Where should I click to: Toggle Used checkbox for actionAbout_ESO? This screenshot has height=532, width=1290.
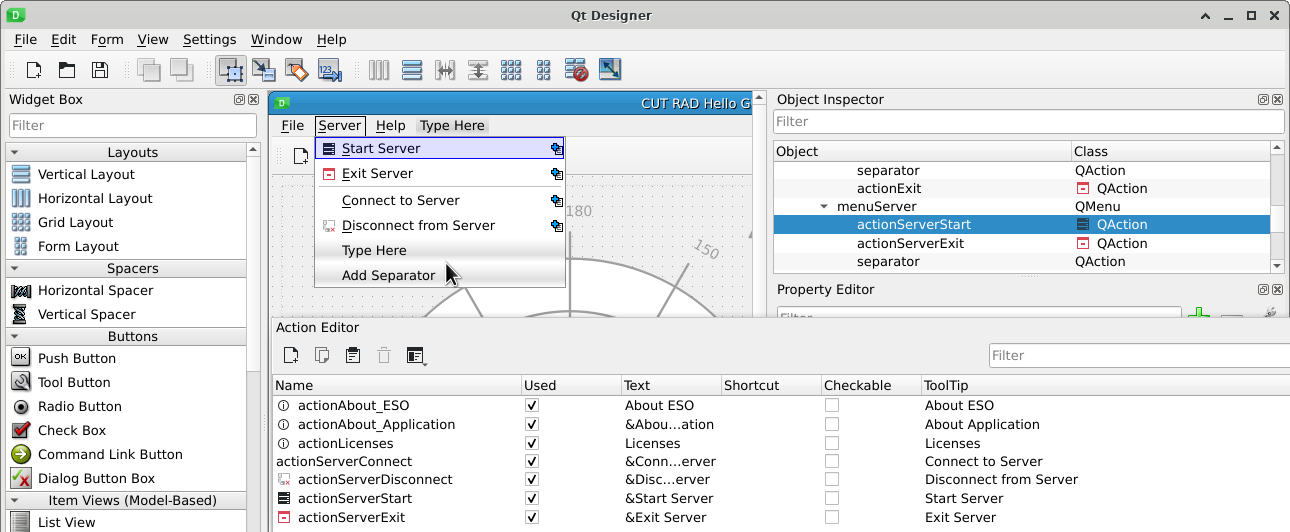tap(532, 406)
